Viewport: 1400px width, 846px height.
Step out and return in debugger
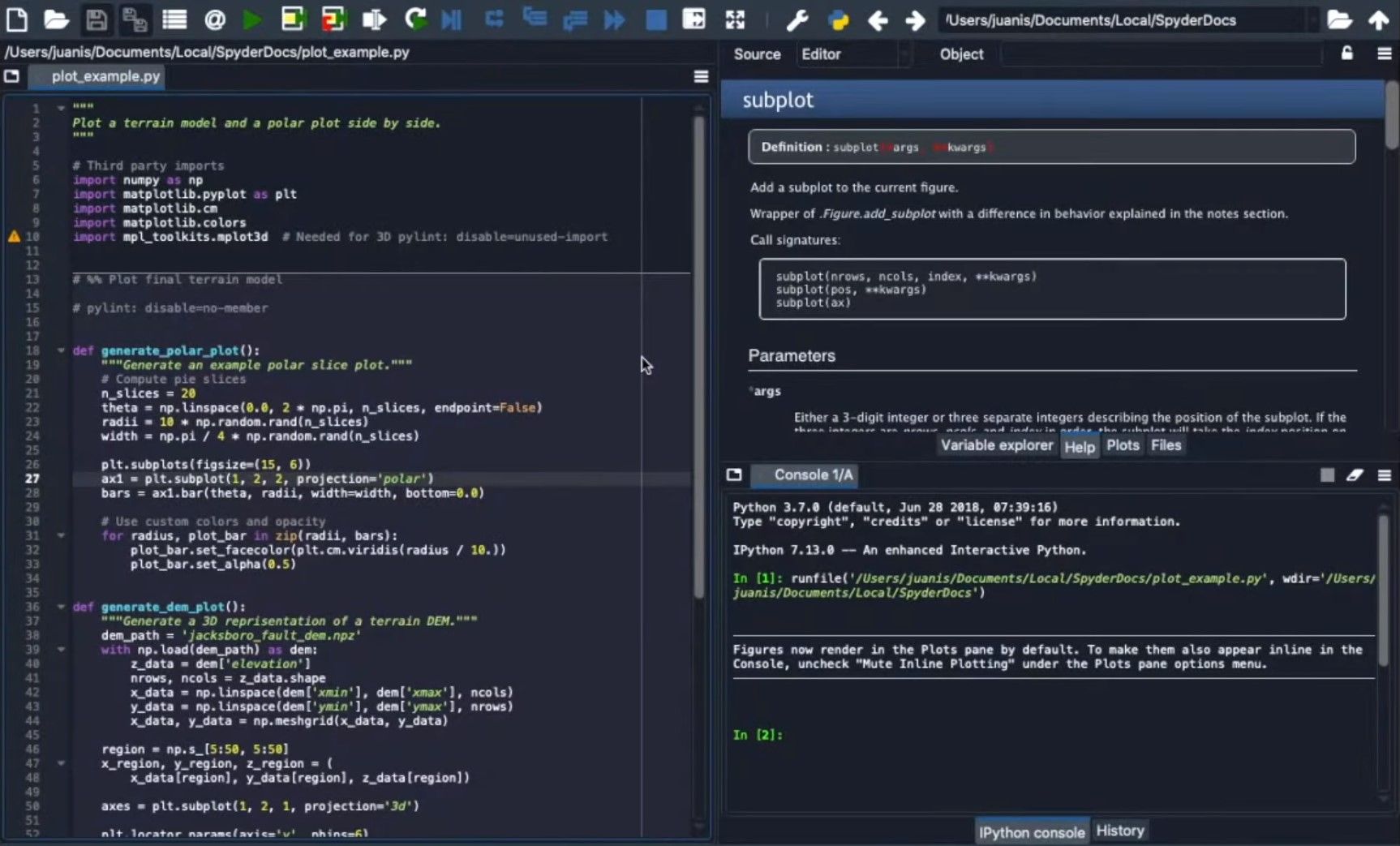pyautogui.click(x=575, y=19)
